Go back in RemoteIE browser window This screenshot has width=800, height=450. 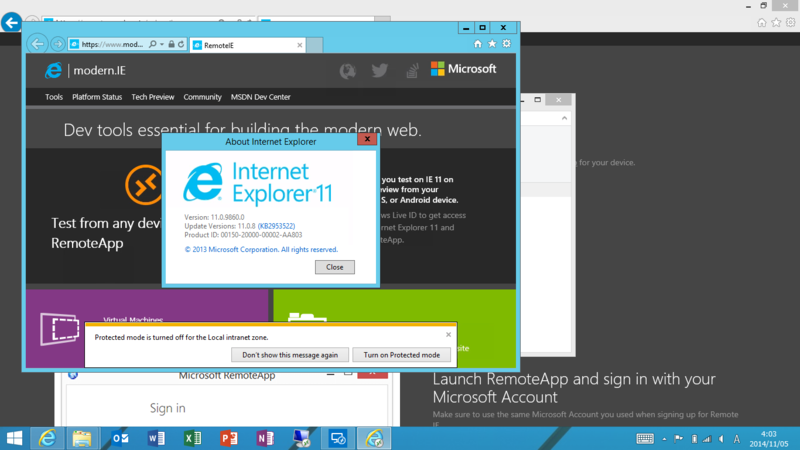coord(37,44)
